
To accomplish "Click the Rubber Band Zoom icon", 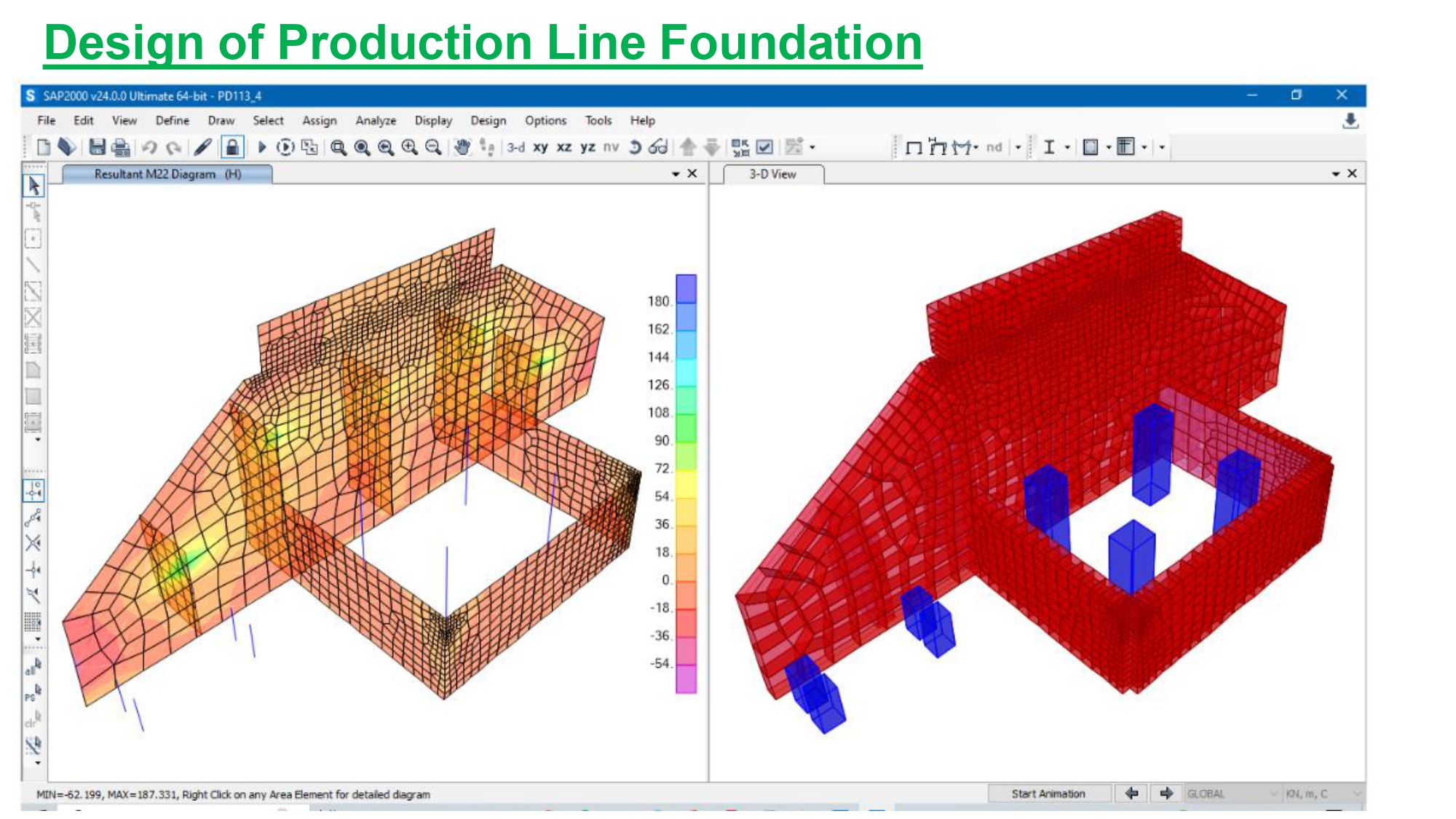I will tap(338, 148).
